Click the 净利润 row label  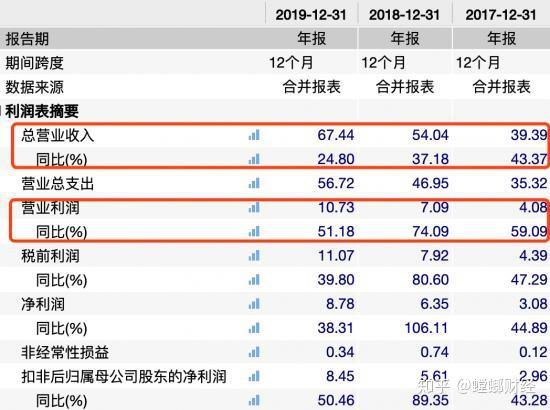point(43,304)
